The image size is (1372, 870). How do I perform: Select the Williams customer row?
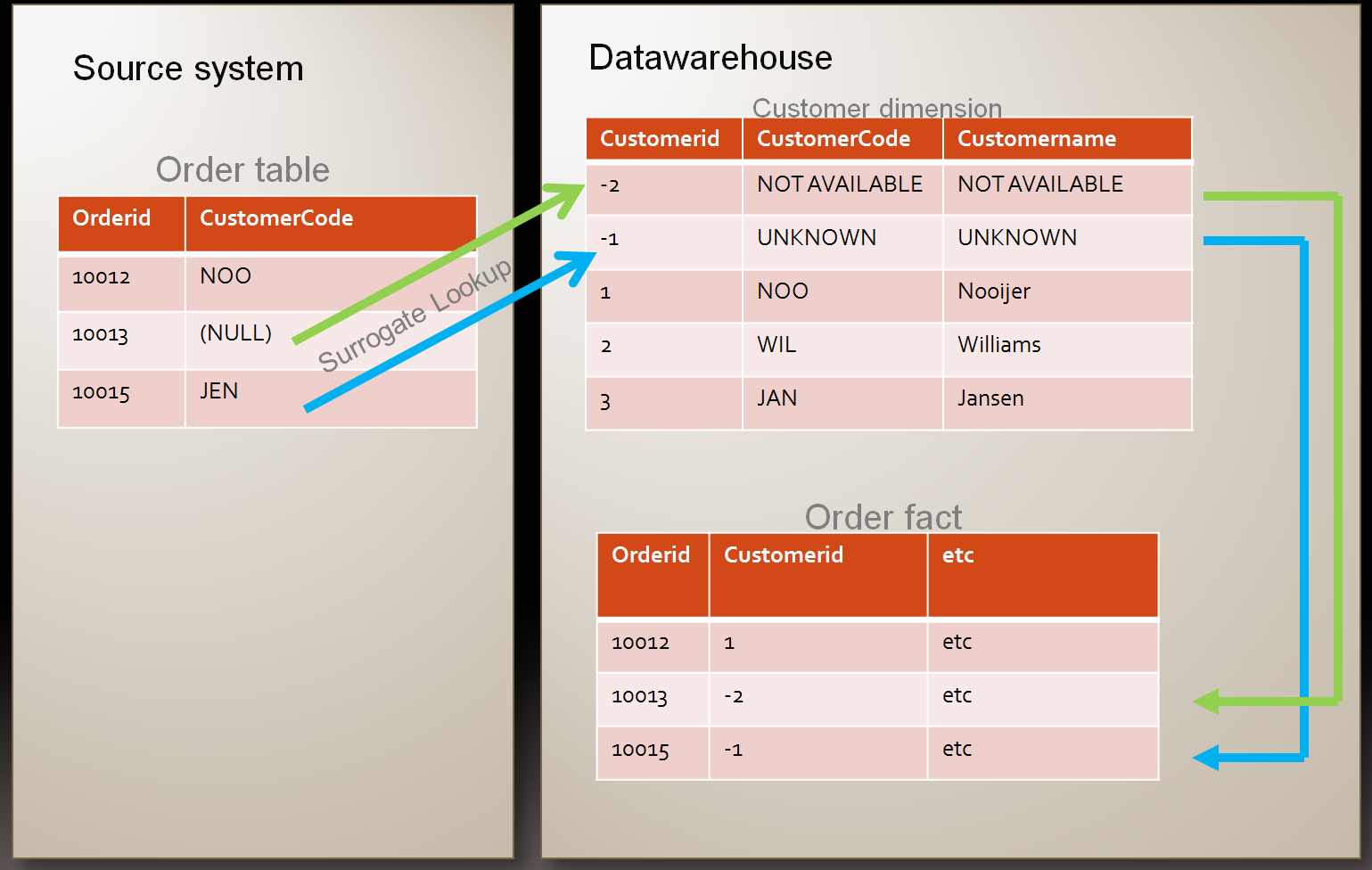point(998,345)
